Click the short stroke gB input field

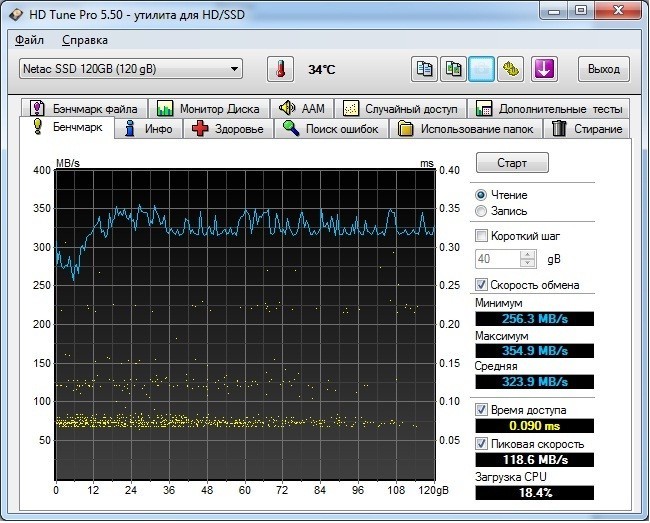coord(497,259)
